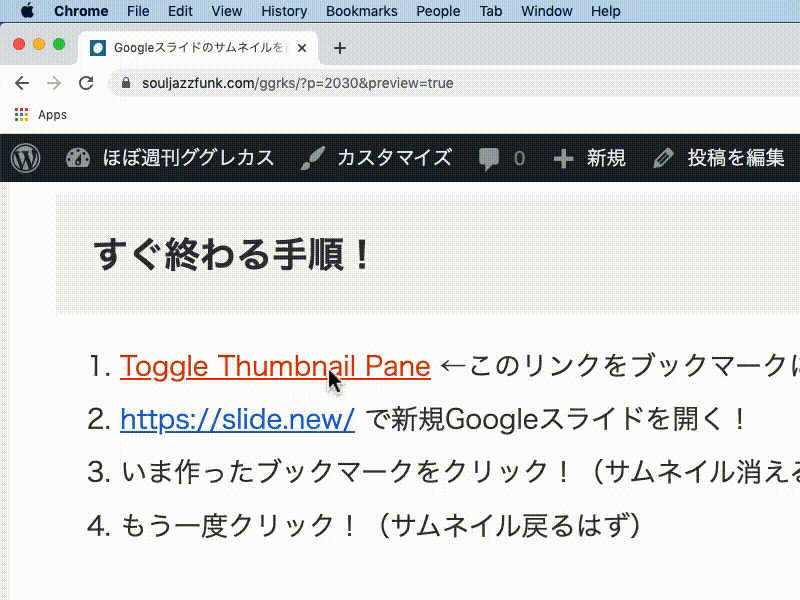Screen dimensions: 800x600
Task: Select the Customize paintbrush icon
Action: (x=314, y=157)
